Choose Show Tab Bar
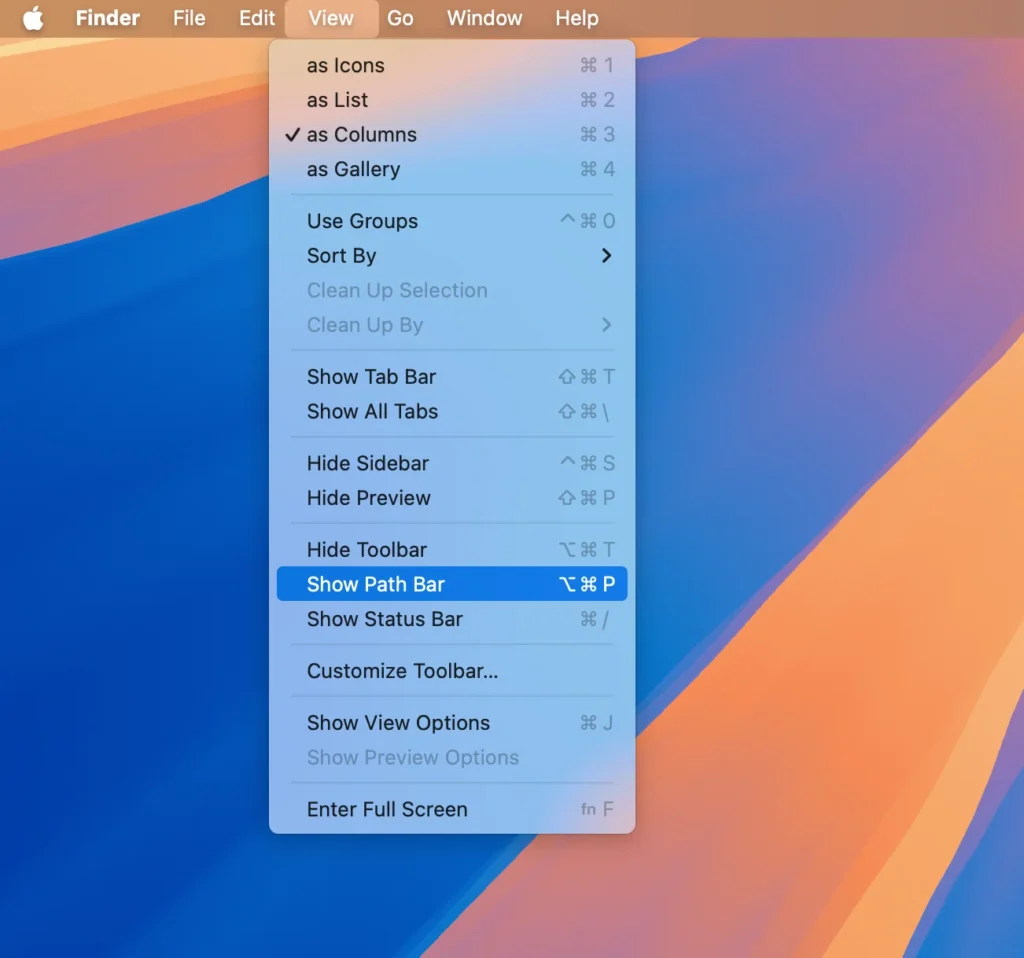Image resolution: width=1024 pixels, height=958 pixels. pyautogui.click(x=452, y=377)
